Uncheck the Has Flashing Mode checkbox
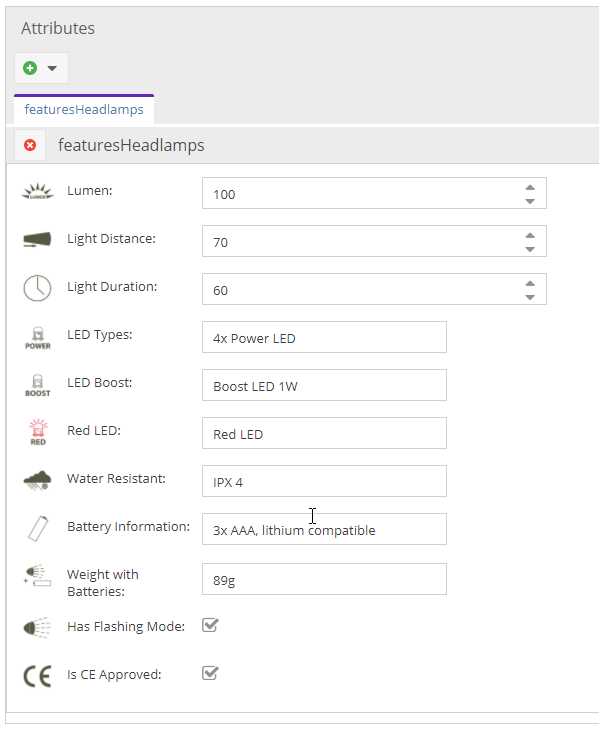 click(x=210, y=625)
